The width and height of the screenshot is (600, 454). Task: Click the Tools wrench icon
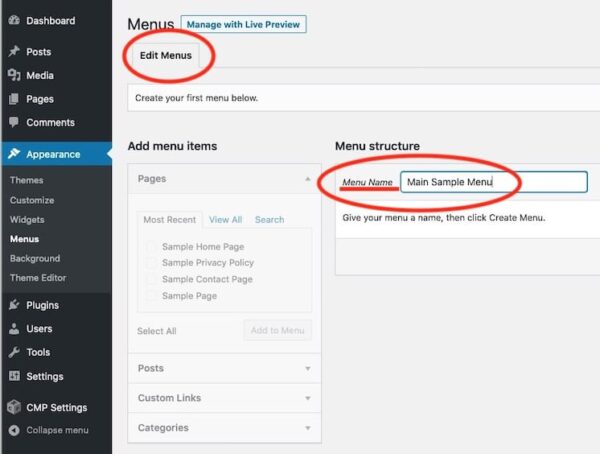pyautogui.click(x=14, y=352)
